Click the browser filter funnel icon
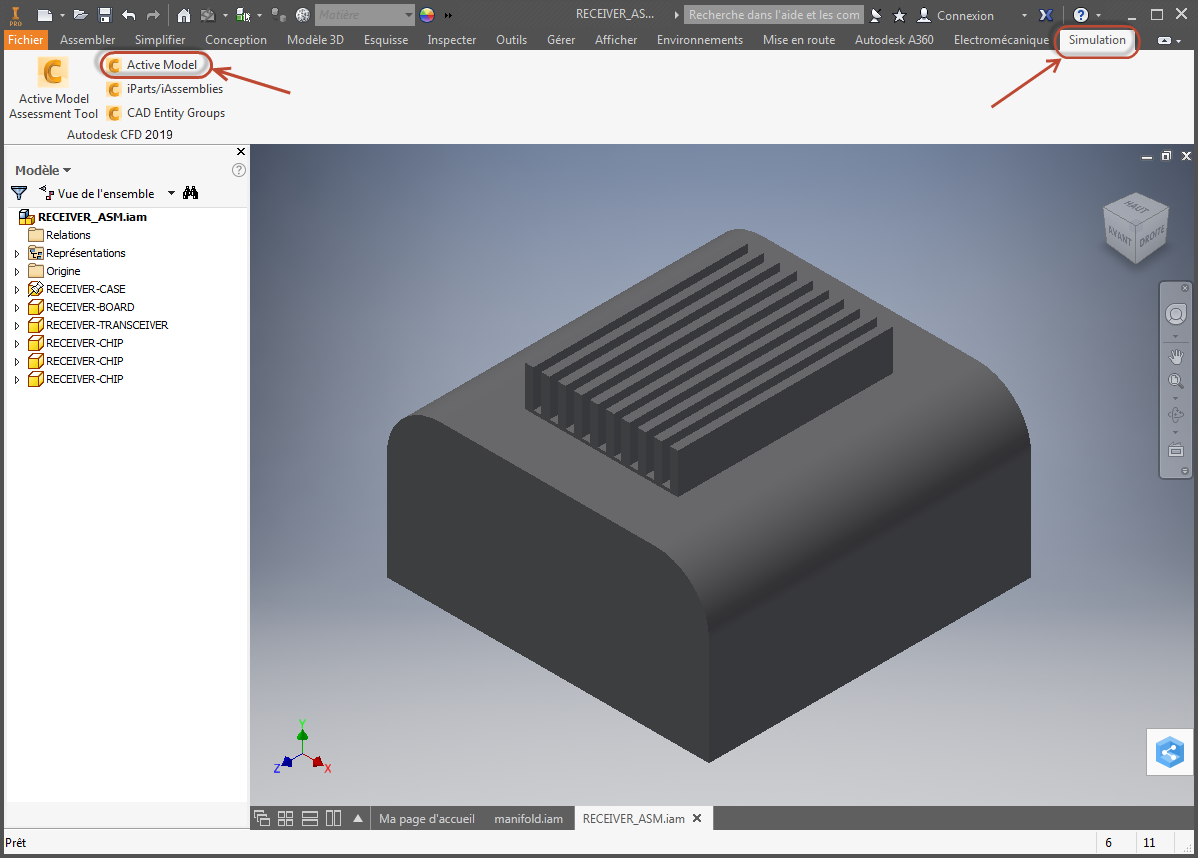The height and width of the screenshot is (858, 1198). coord(19,193)
